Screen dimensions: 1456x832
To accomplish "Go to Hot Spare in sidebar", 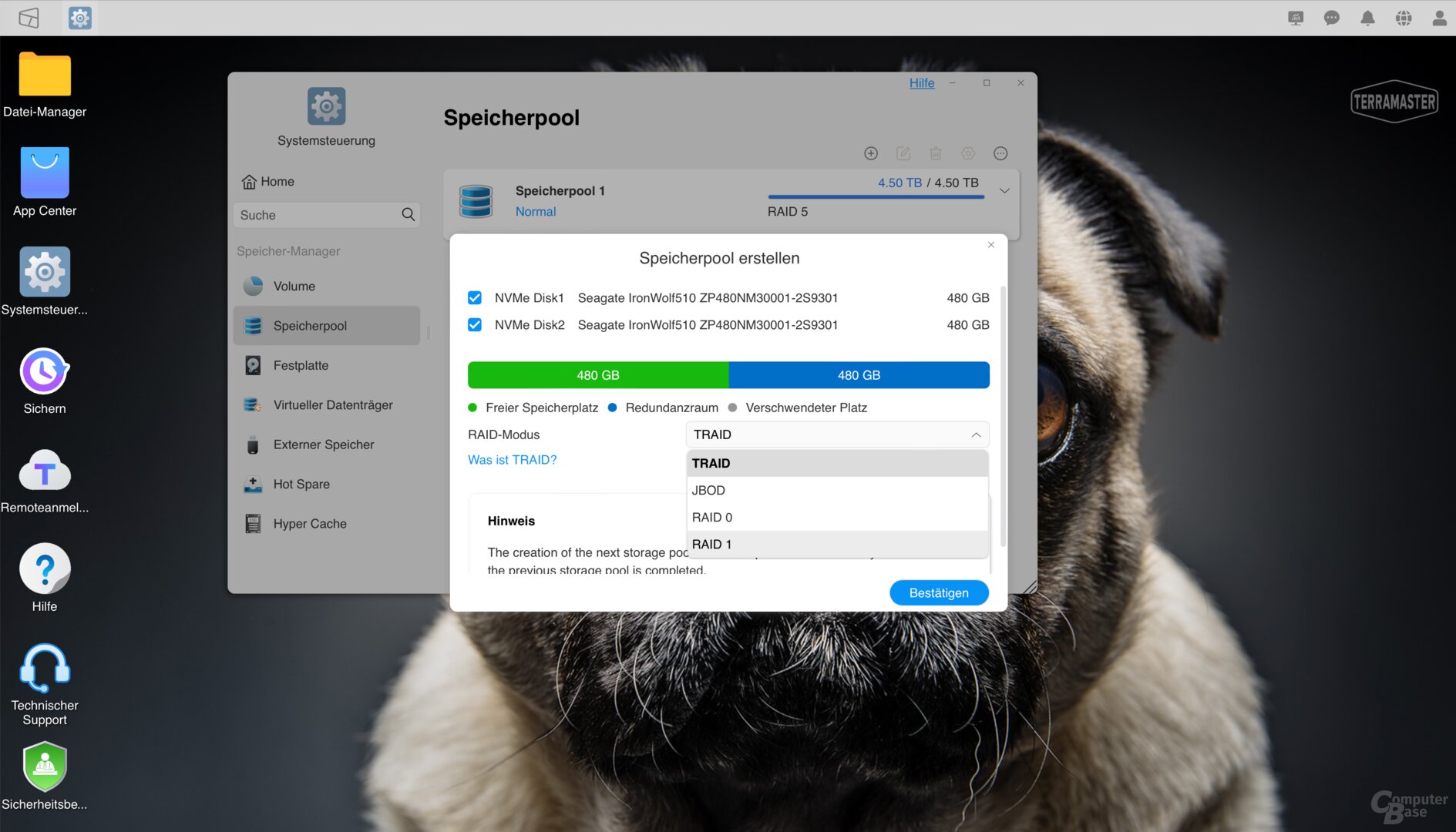I will [x=301, y=484].
